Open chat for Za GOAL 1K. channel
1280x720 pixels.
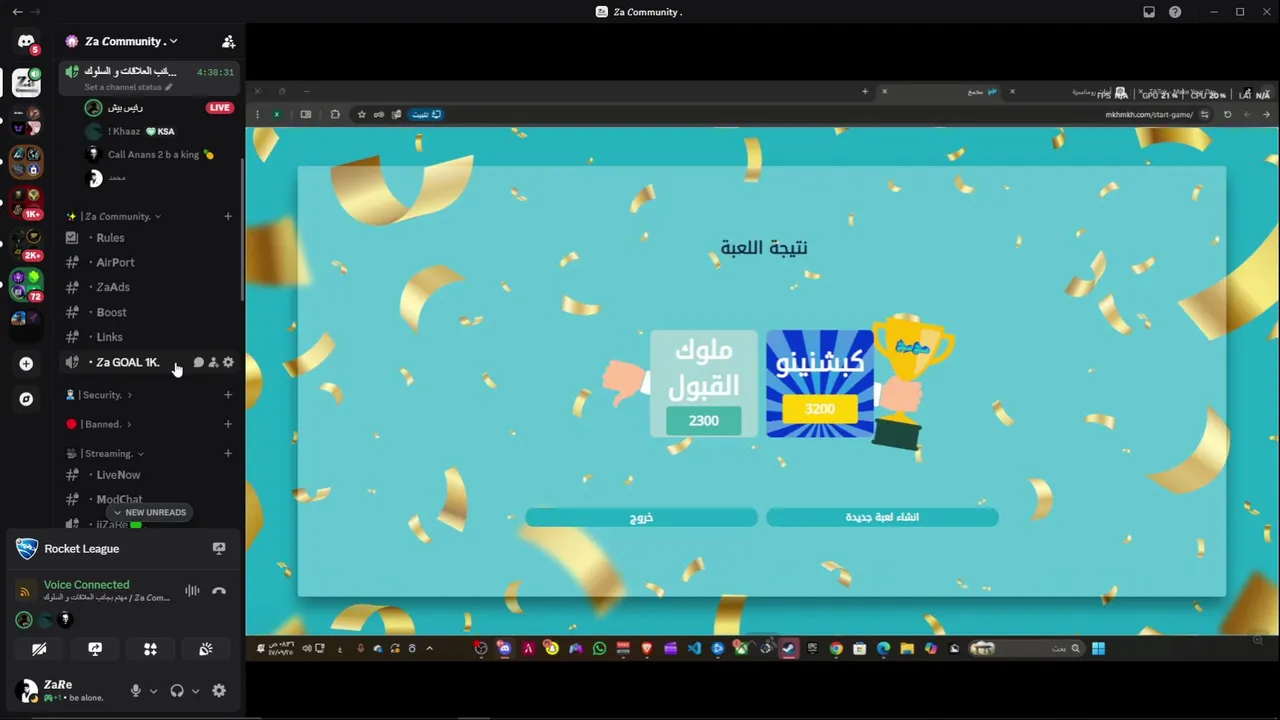pos(198,362)
